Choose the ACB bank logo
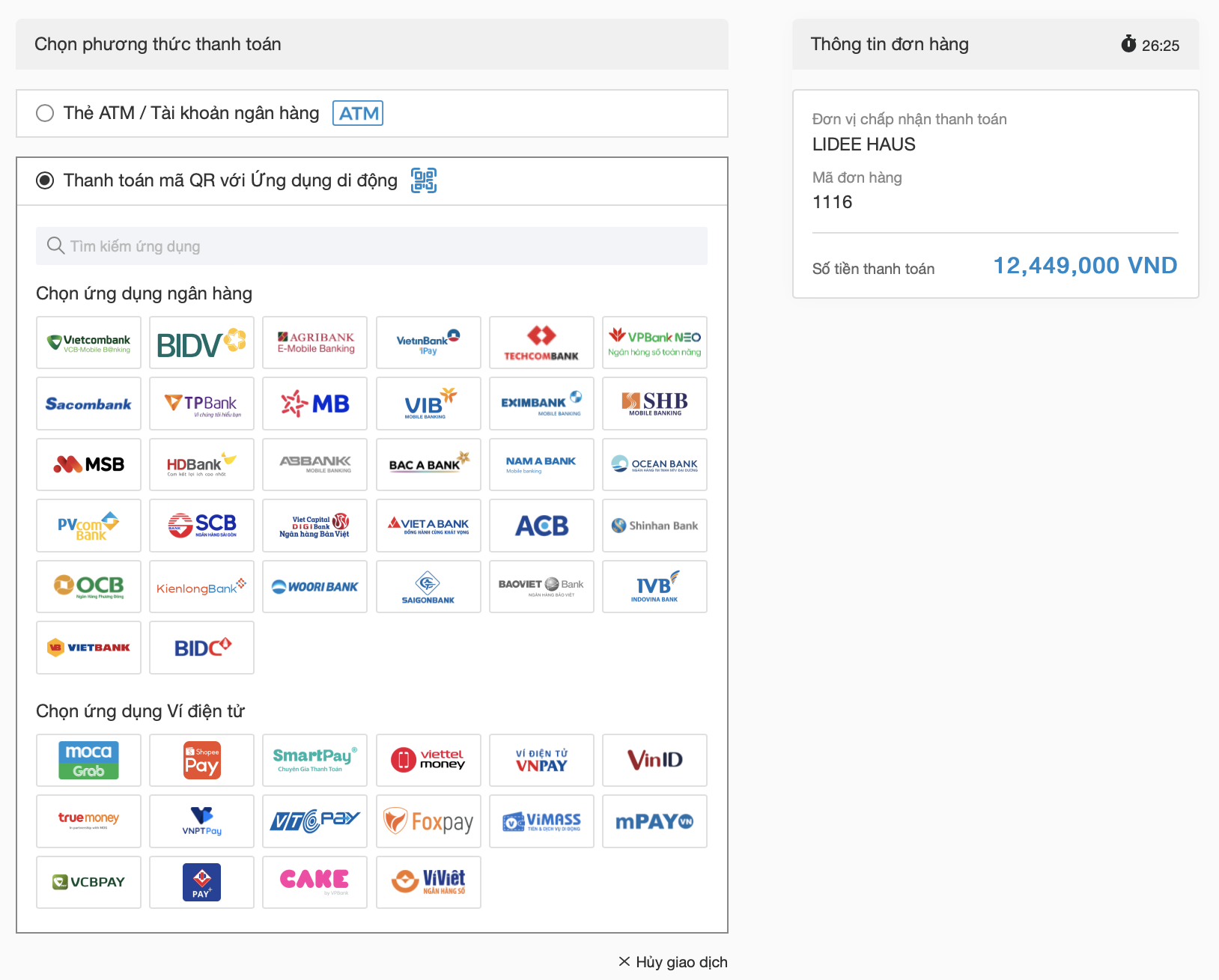 541,526
